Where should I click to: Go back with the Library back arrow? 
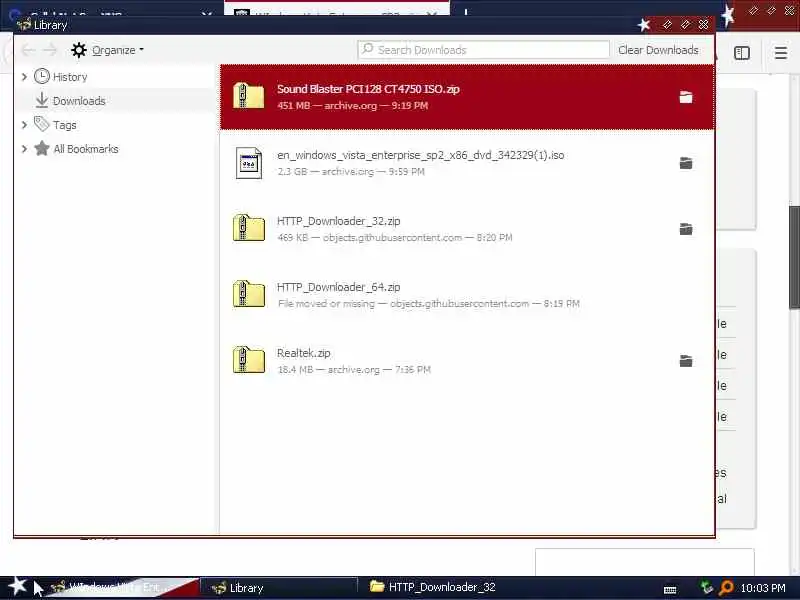(28, 50)
